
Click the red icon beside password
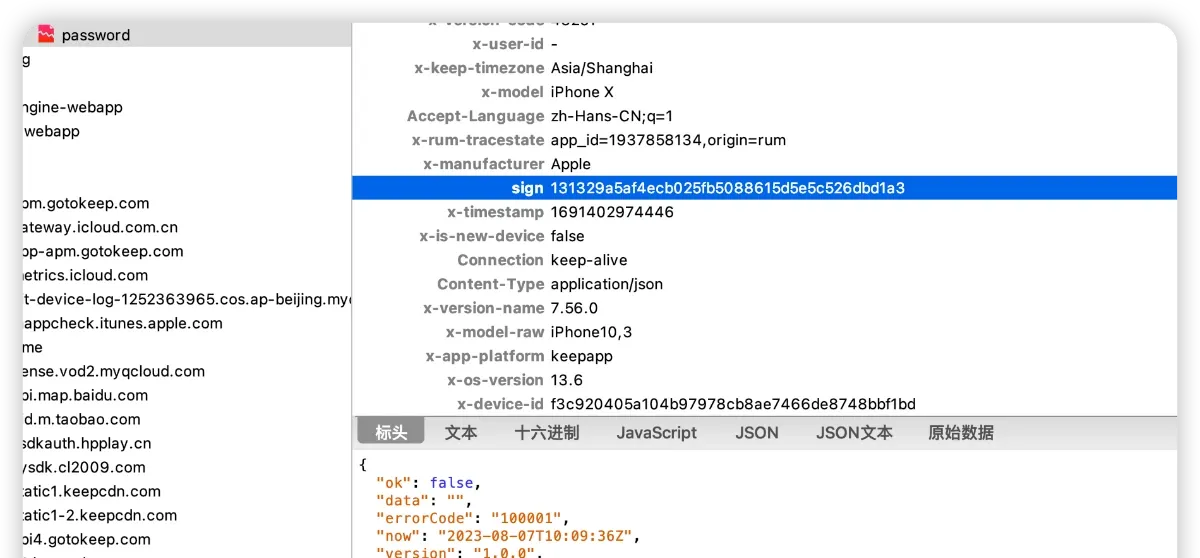(46, 35)
